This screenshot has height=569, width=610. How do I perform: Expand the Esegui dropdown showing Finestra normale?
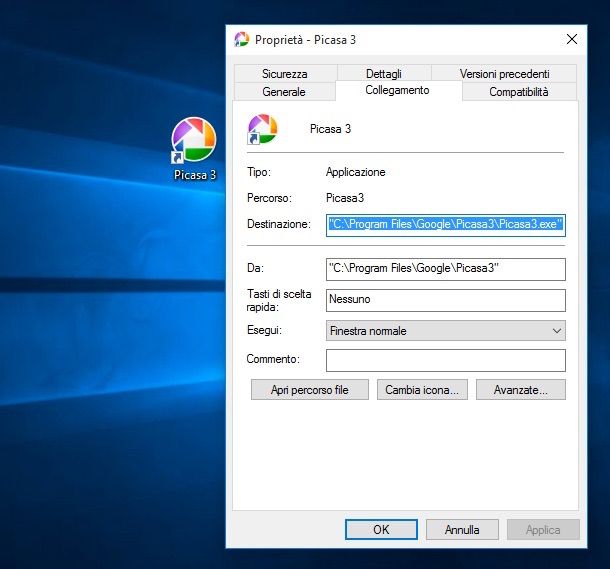445,331
